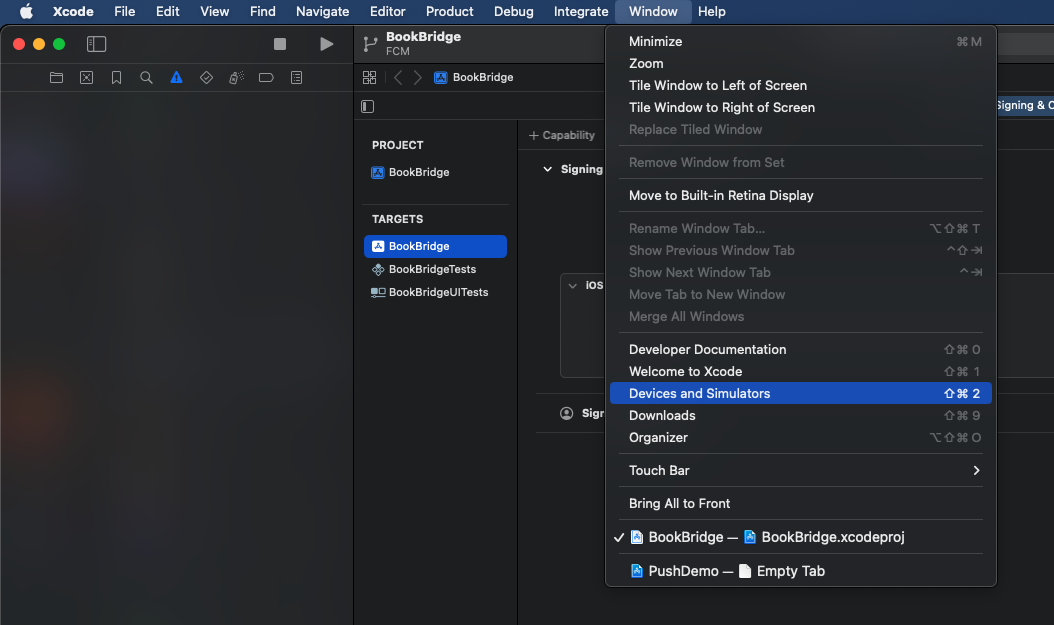This screenshot has height=625, width=1054.
Task: Show the Bookmark navigator
Action: 117,78
